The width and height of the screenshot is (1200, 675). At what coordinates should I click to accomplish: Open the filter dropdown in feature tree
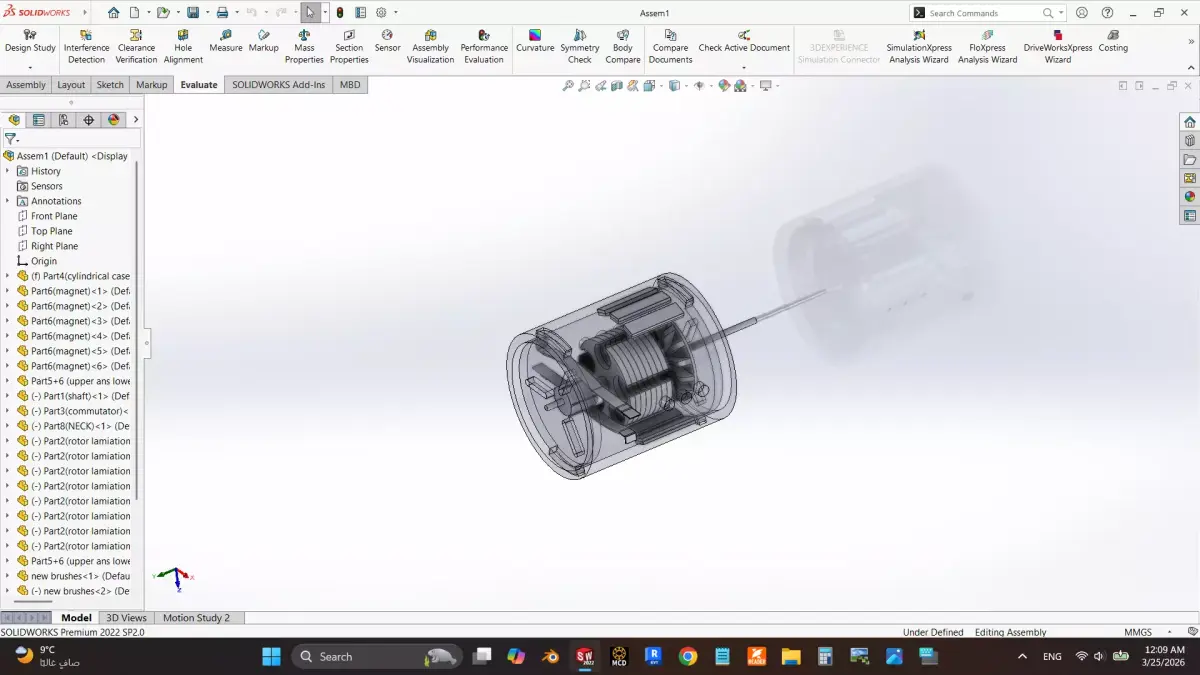click(11, 139)
